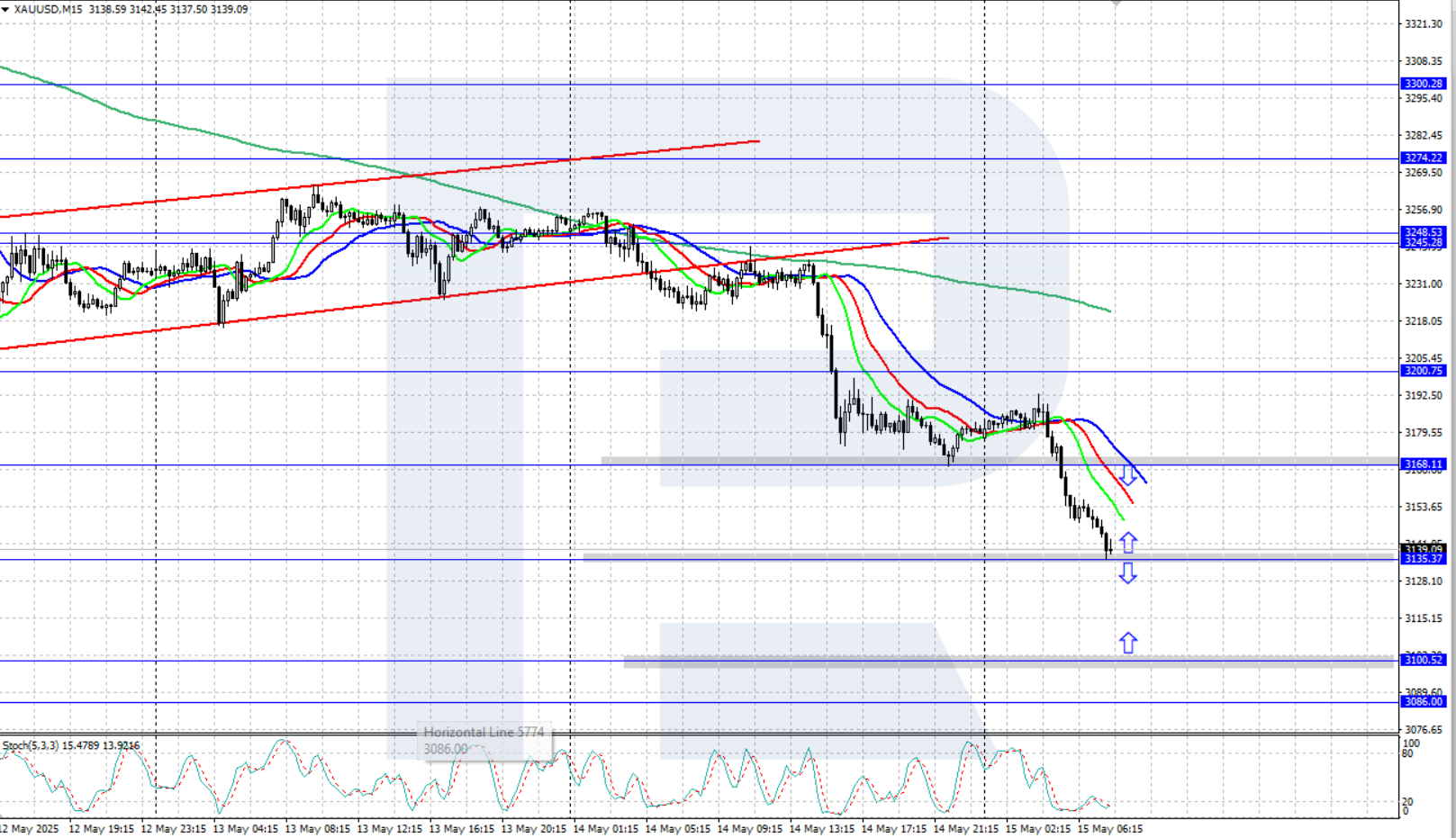This screenshot has height=838, width=1456.
Task: Click the 12 May 2025 time label
Action: click(x=29, y=828)
